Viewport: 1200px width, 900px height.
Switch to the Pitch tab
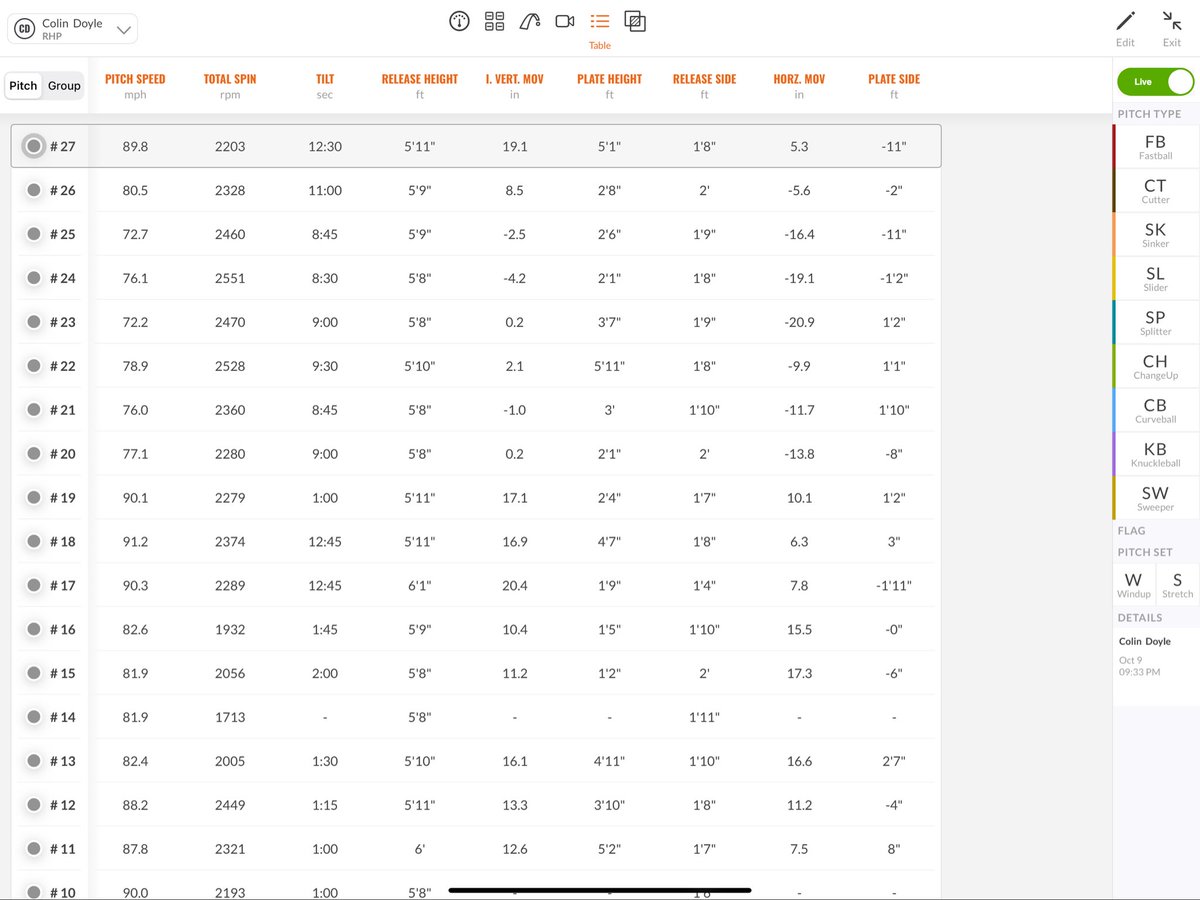[23, 86]
